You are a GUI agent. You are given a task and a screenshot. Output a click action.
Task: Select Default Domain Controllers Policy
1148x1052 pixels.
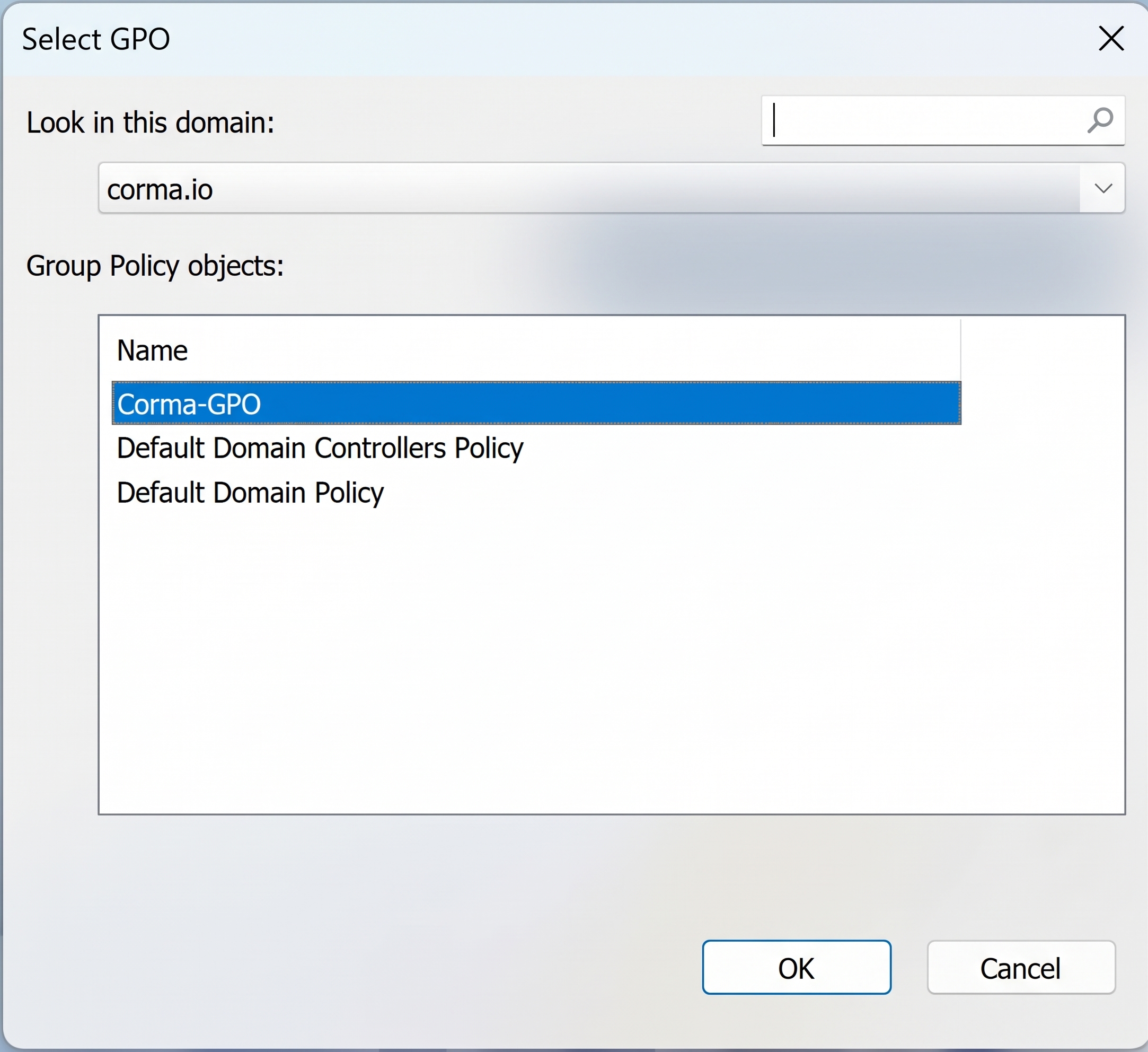[536, 448]
